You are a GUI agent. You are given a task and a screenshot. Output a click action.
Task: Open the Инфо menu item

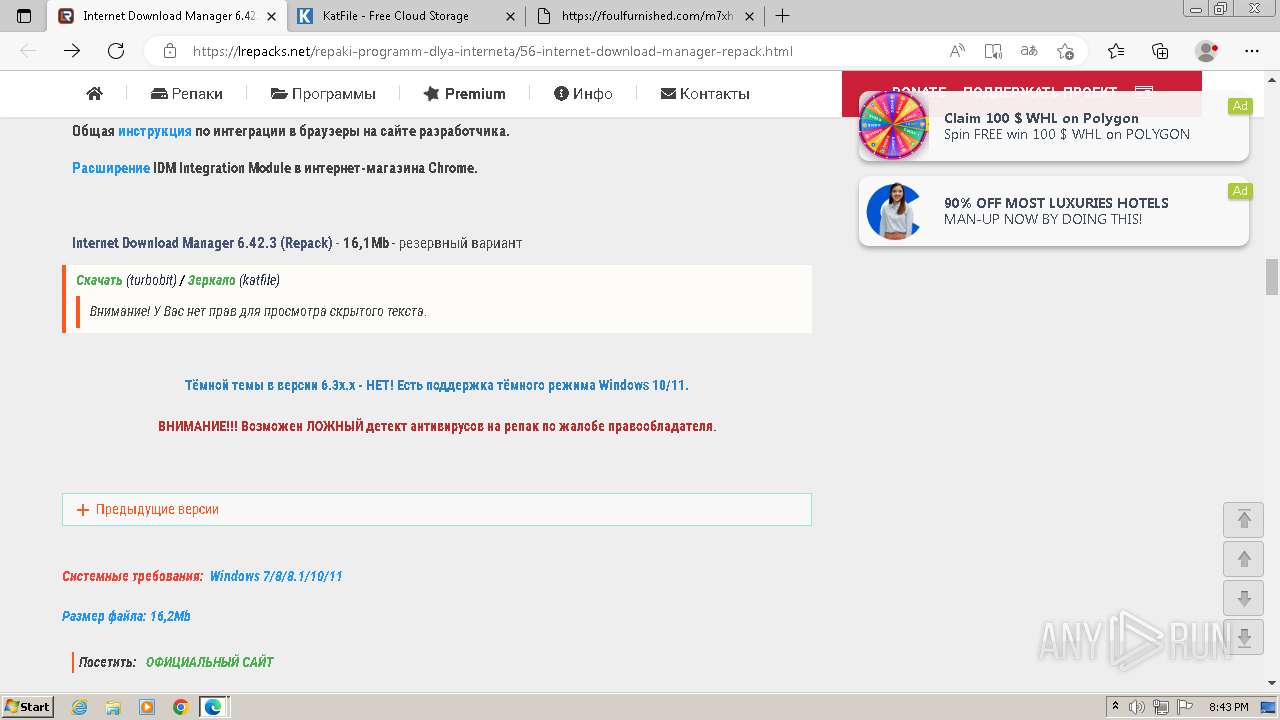click(x=583, y=94)
